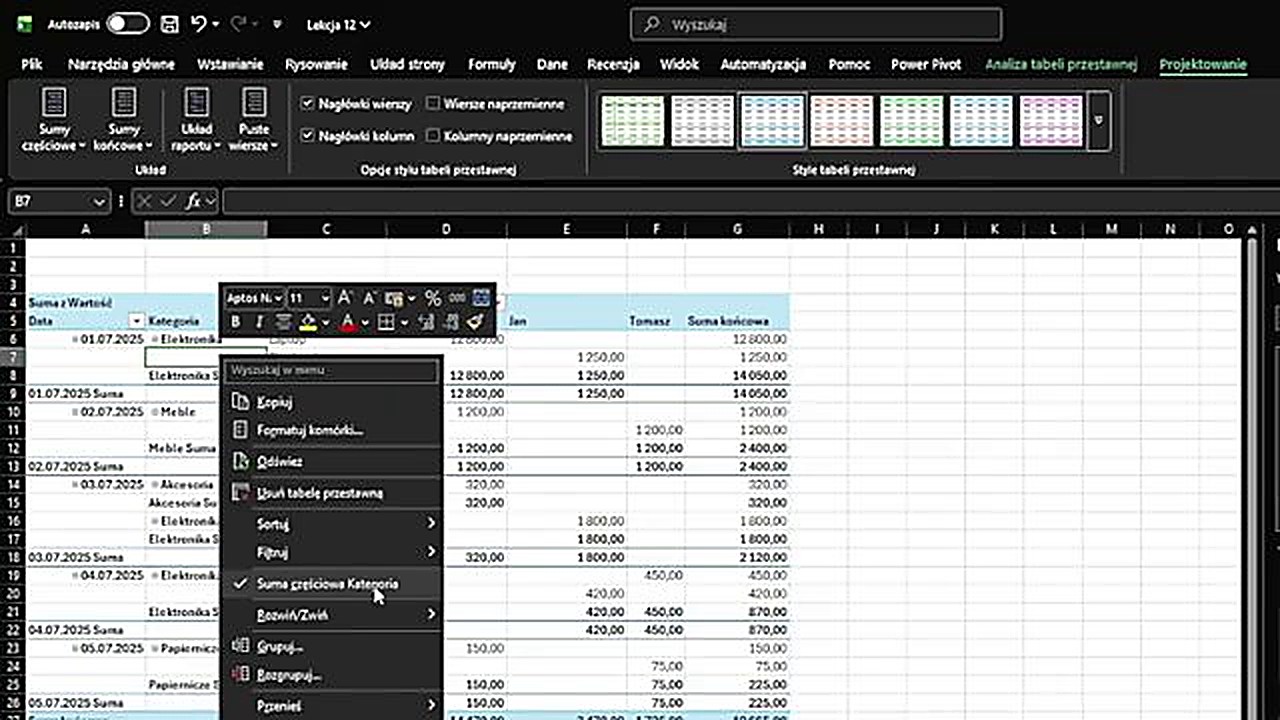The width and height of the screenshot is (1280, 720).
Task: Select Suma częściowa Kategoria menu entry
Action: click(327, 584)
